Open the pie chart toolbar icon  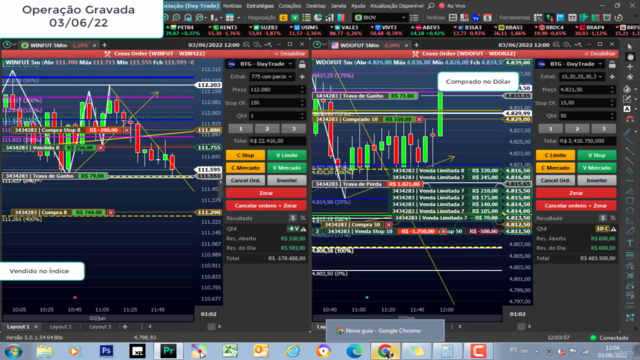click(318, 18)
